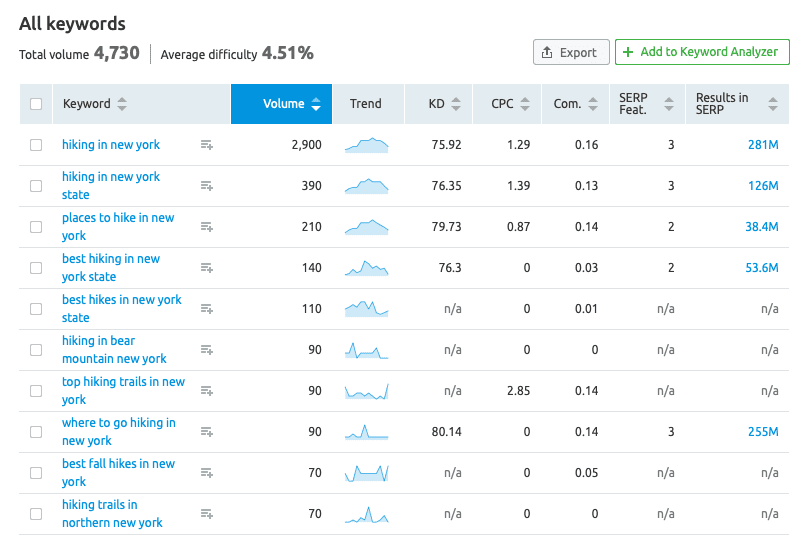This screenshot has width=808, height=539.
Task: Click add-to-list icon for 'hiking trails in northern new york'
Action: tap(207, 514)
